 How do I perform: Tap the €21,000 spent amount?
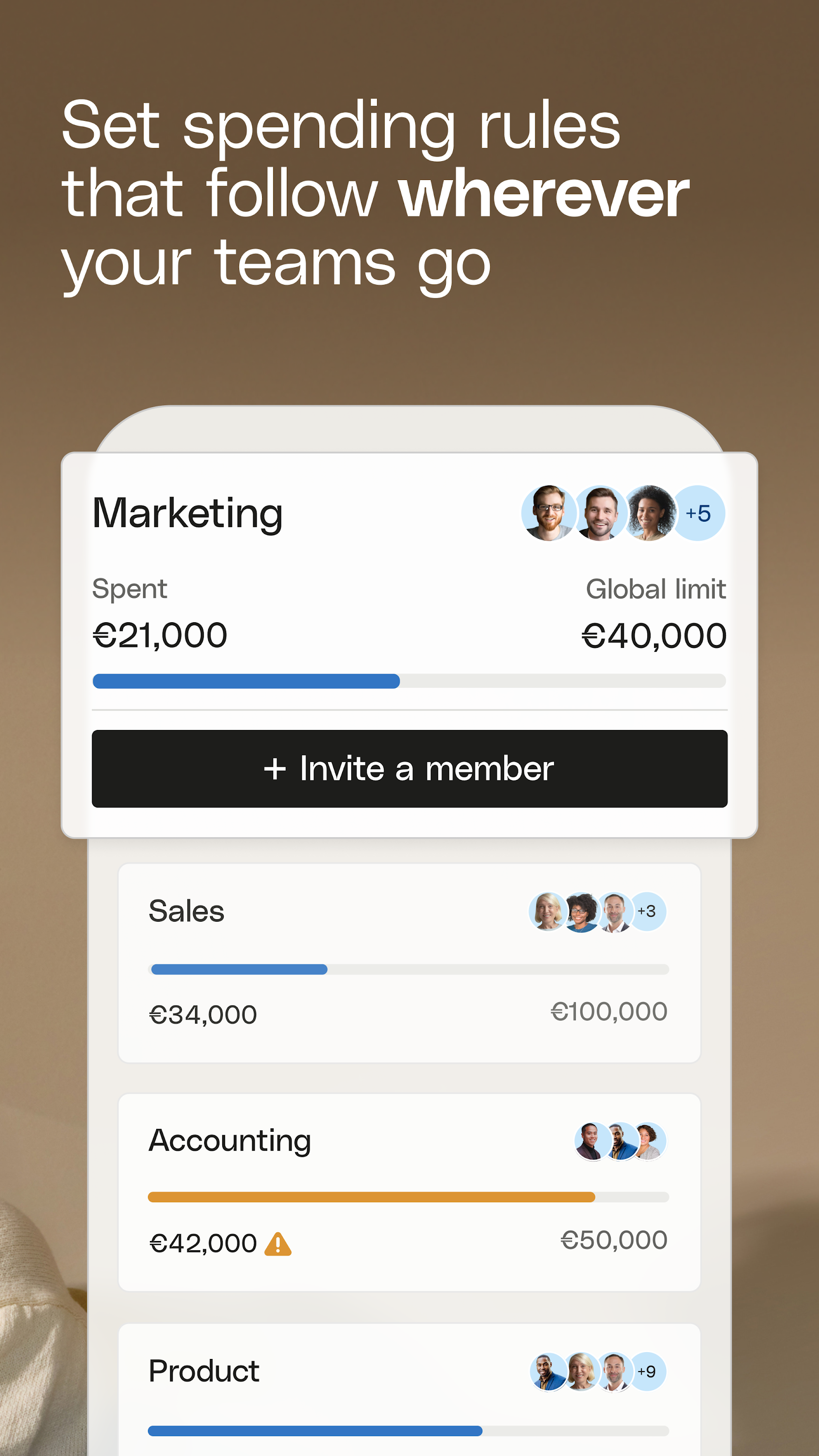click(160, 635)
